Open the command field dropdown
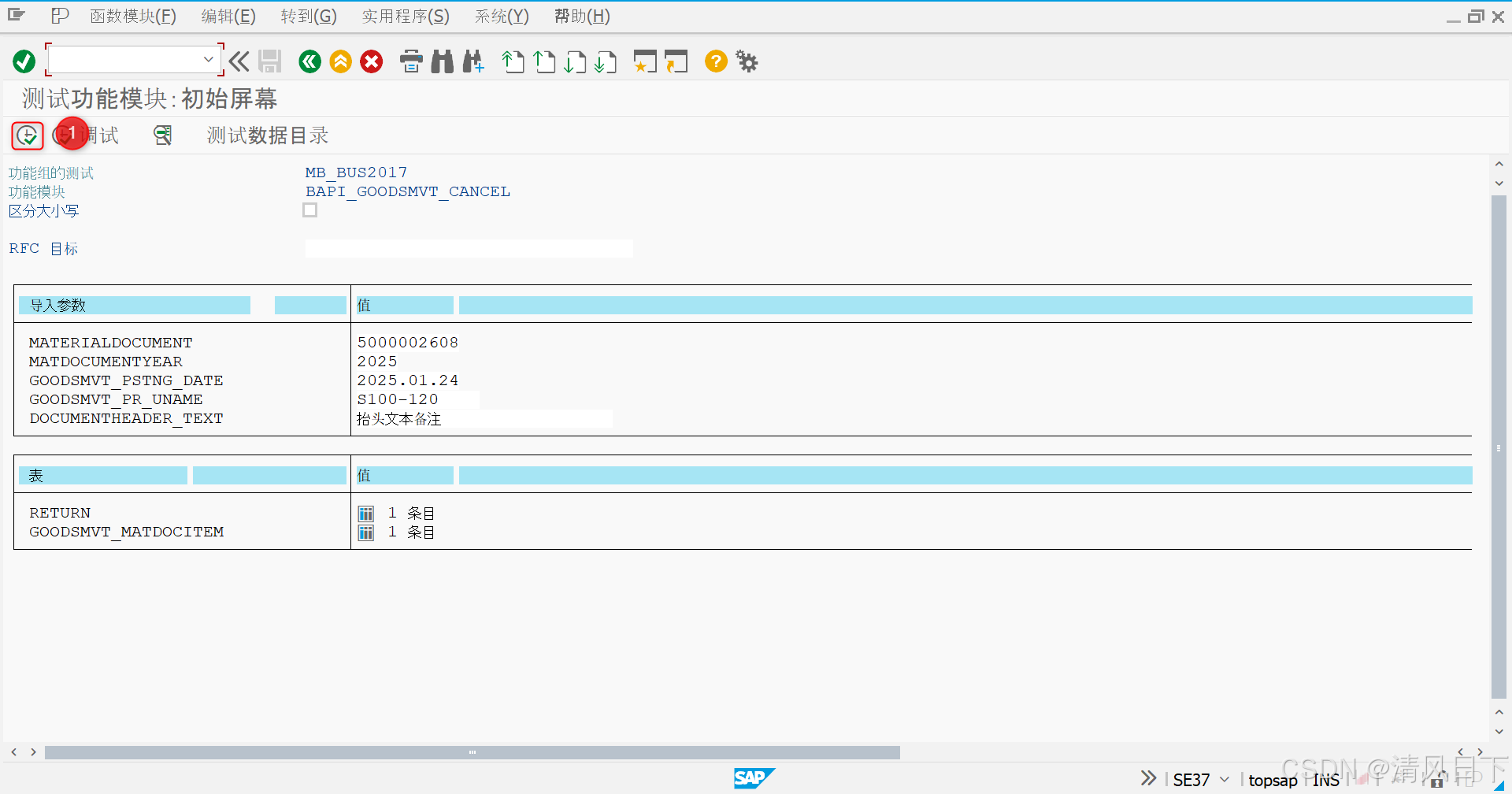The width and height of the screenshot is (1512, 794). point(209,59)
